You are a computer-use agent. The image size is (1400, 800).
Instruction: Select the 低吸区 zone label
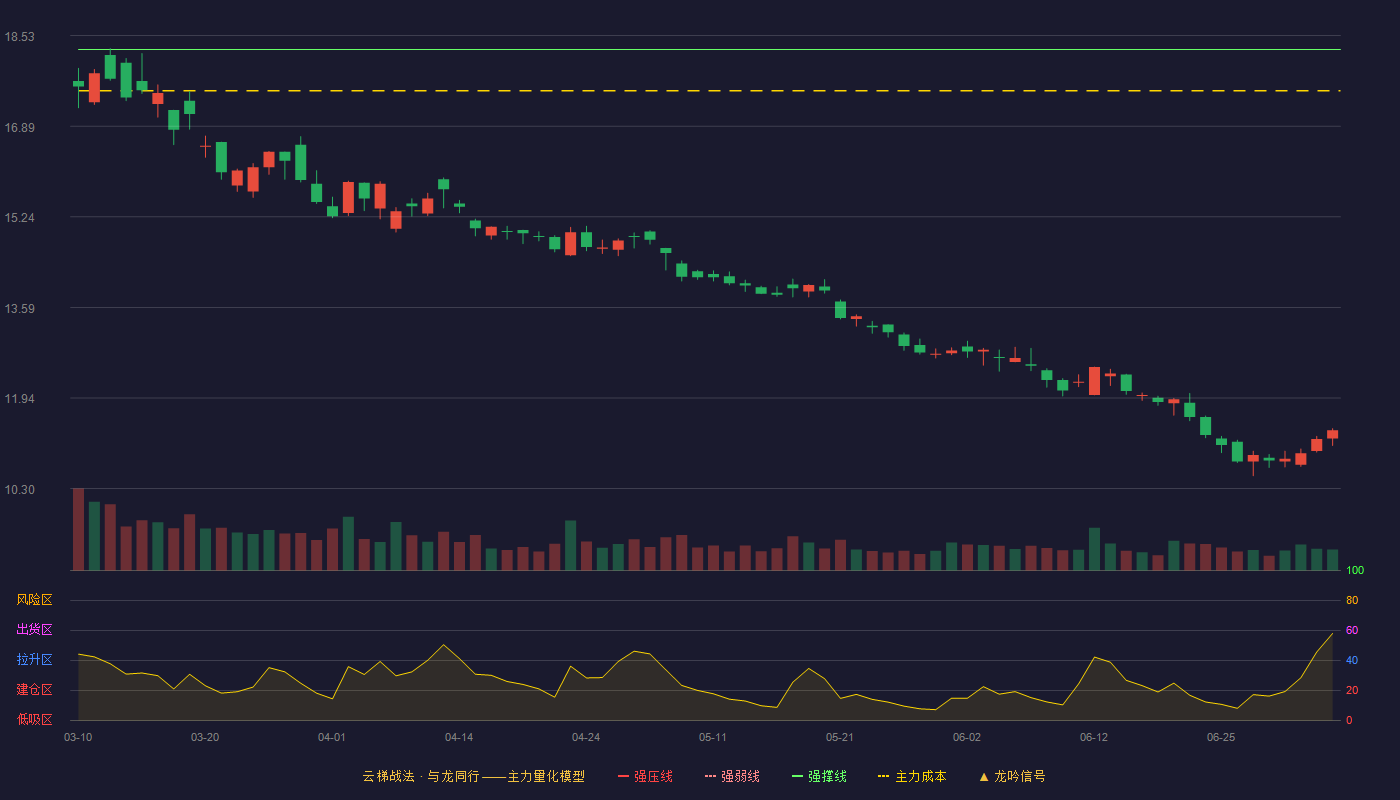(34, 719)
